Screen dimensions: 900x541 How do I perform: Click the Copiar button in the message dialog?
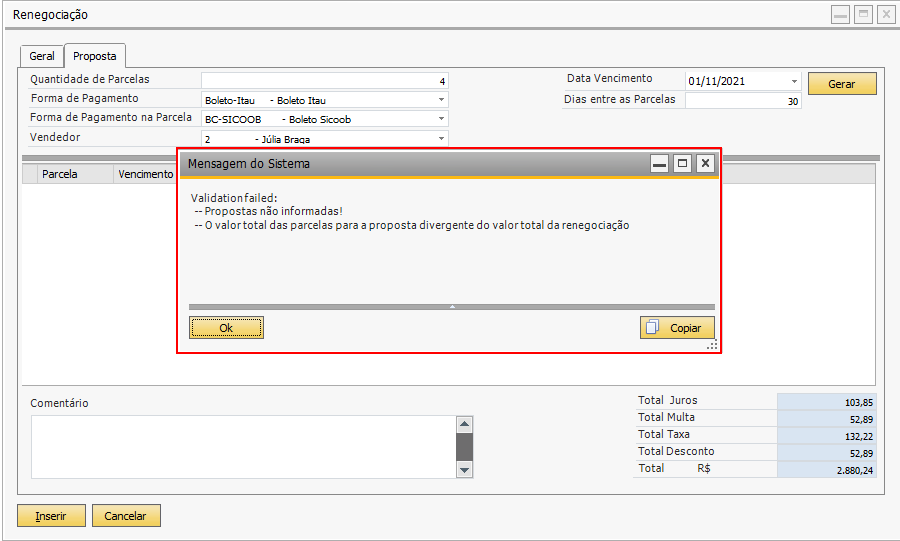click(x=677, y=328)
